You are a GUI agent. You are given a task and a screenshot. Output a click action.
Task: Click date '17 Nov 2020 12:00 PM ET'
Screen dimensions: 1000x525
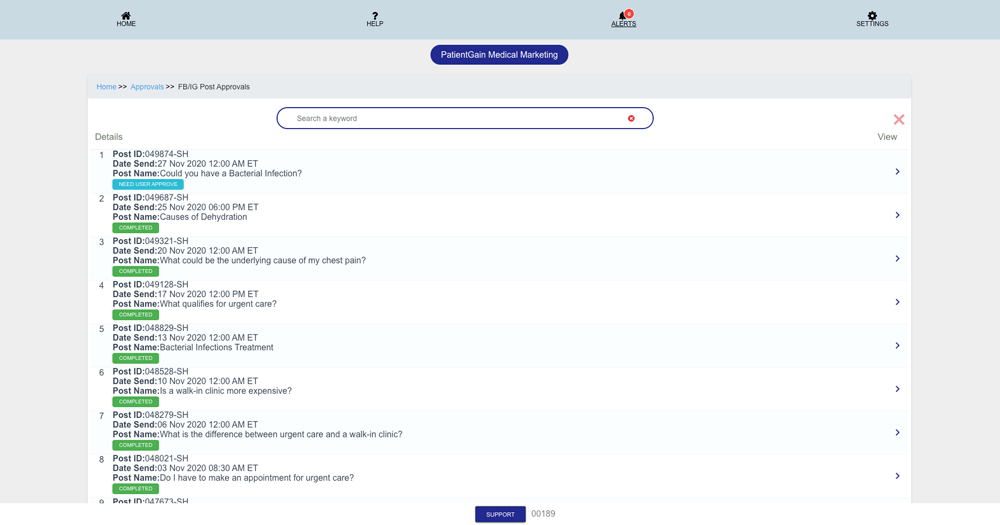[x=208, y=294]
